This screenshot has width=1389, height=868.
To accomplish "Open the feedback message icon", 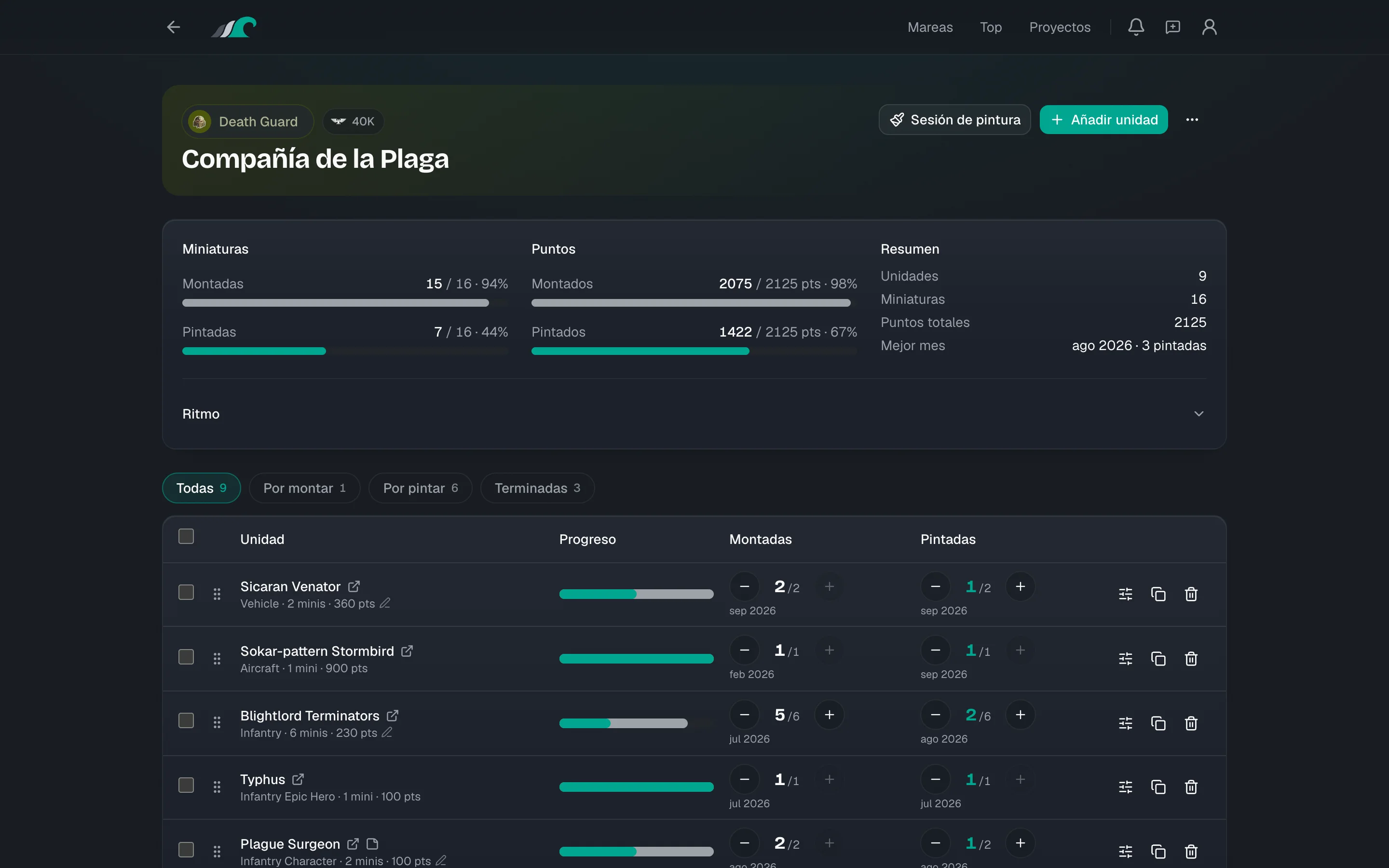I will pos(1172,27).
